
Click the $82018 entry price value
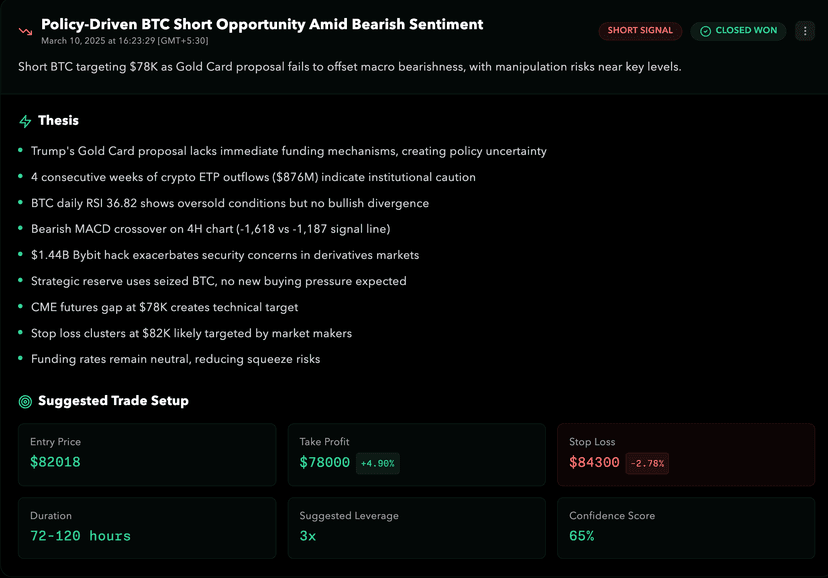tap(55, 462)
